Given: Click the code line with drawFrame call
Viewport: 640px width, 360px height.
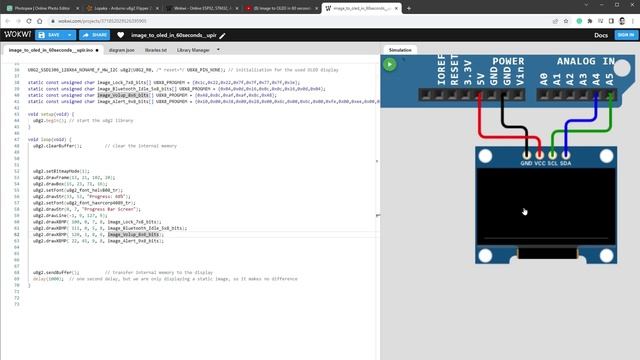Looking at the screenshot, I should point(74,178).
